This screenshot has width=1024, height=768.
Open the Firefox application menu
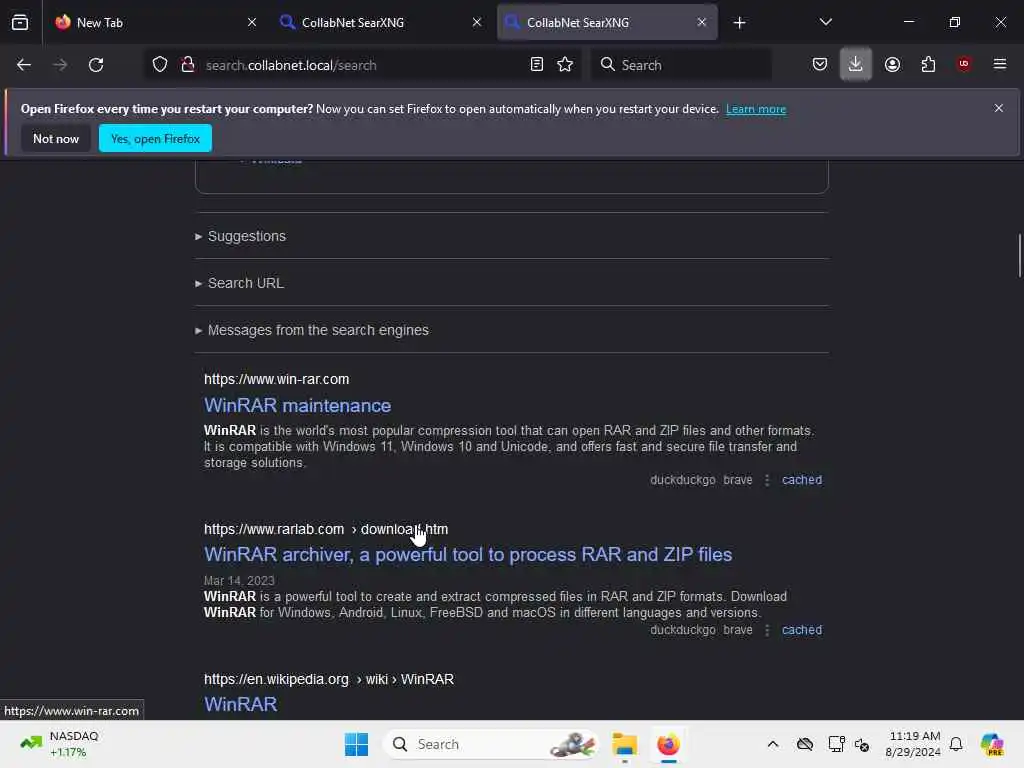click(1000, 64)
